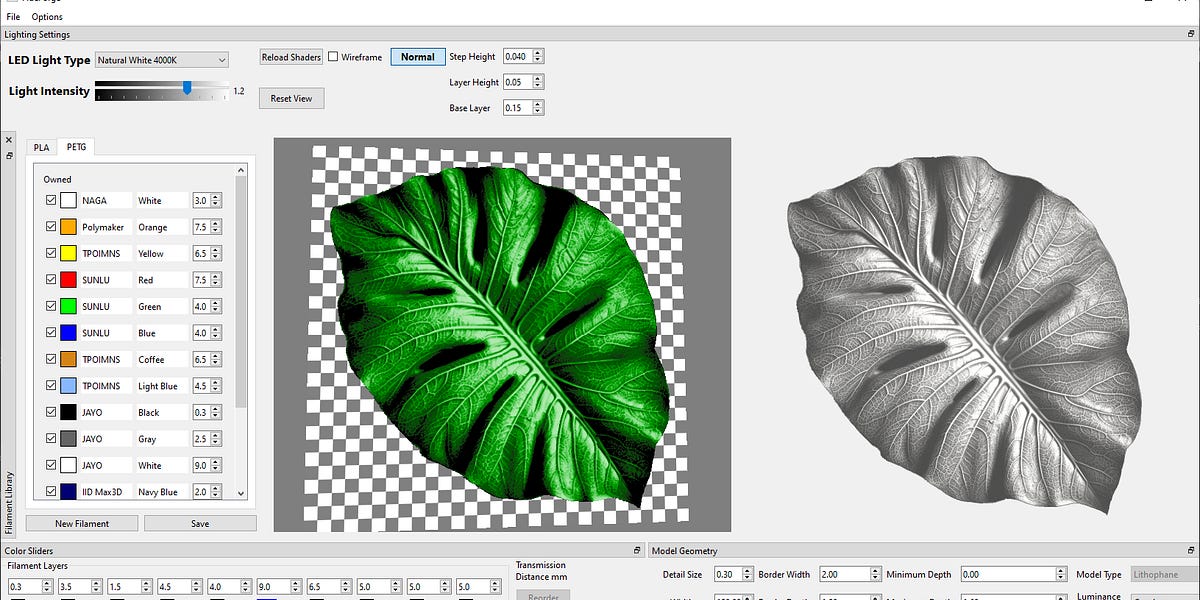
Task: Click the New Filament button
Action: [82, 523]
